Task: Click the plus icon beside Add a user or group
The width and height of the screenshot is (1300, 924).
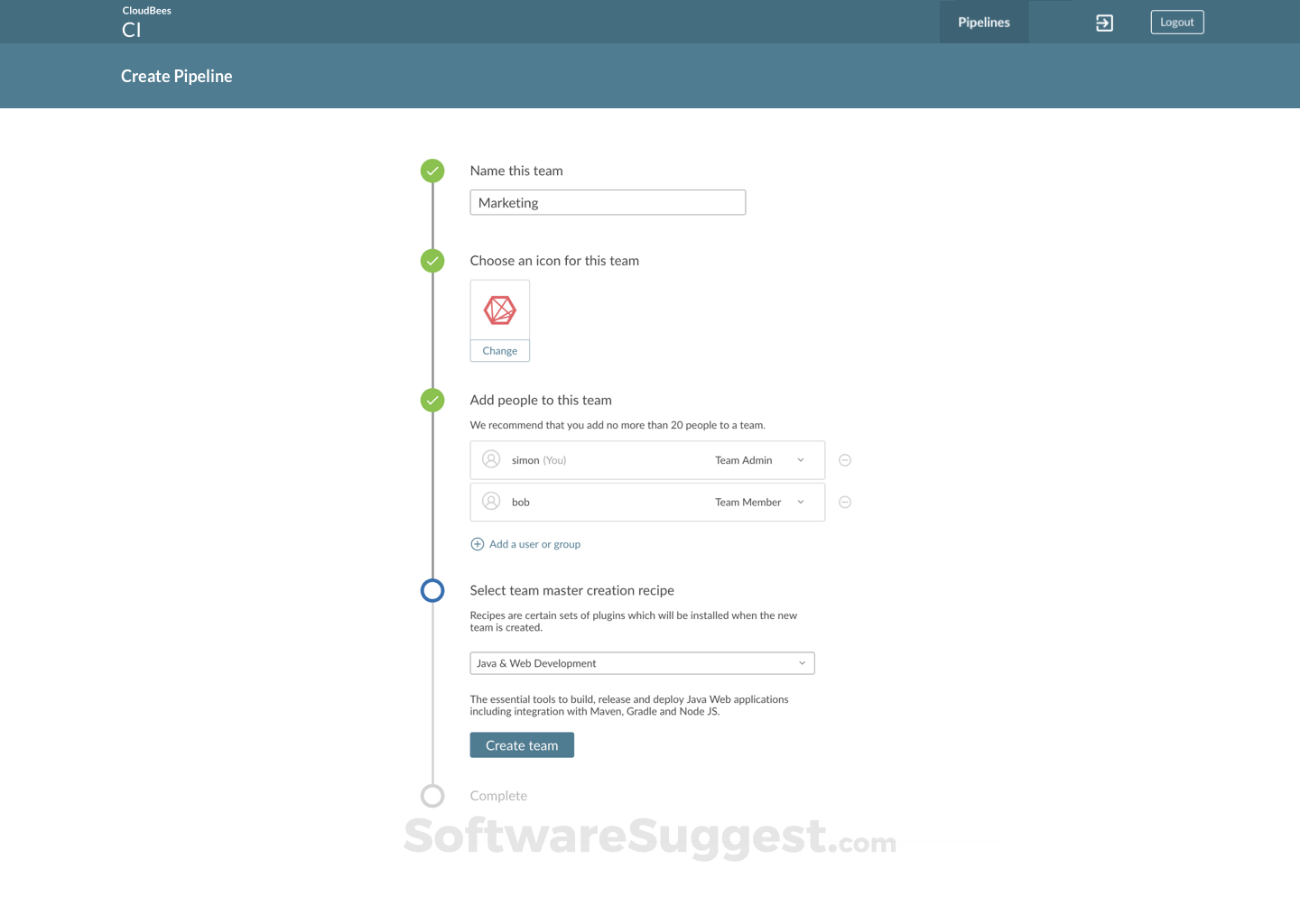Action: [x=477, y=543]
